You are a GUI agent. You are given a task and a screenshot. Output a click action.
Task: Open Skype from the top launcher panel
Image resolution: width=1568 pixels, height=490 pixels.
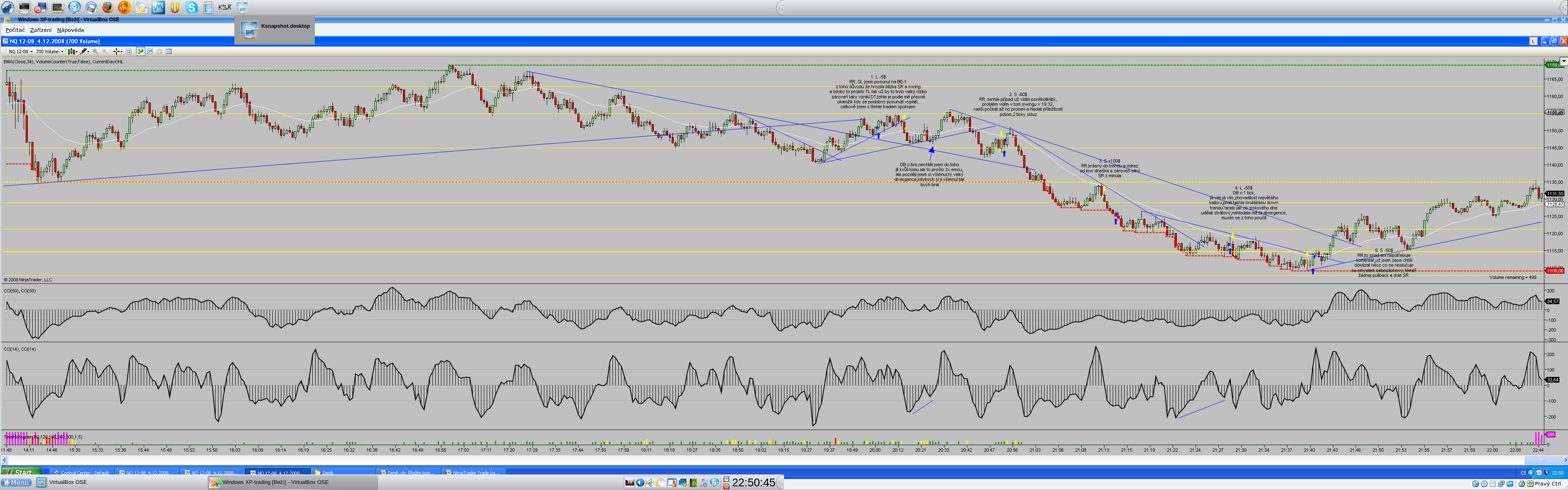(x=192, y=7)
